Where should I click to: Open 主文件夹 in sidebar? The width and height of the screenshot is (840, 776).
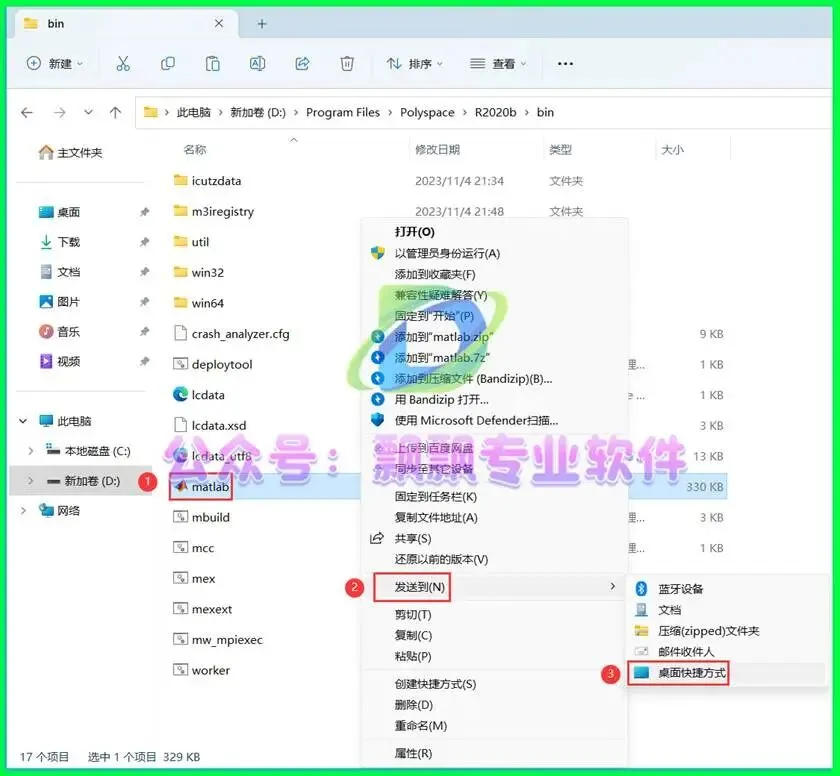click(x=70, y=153)
